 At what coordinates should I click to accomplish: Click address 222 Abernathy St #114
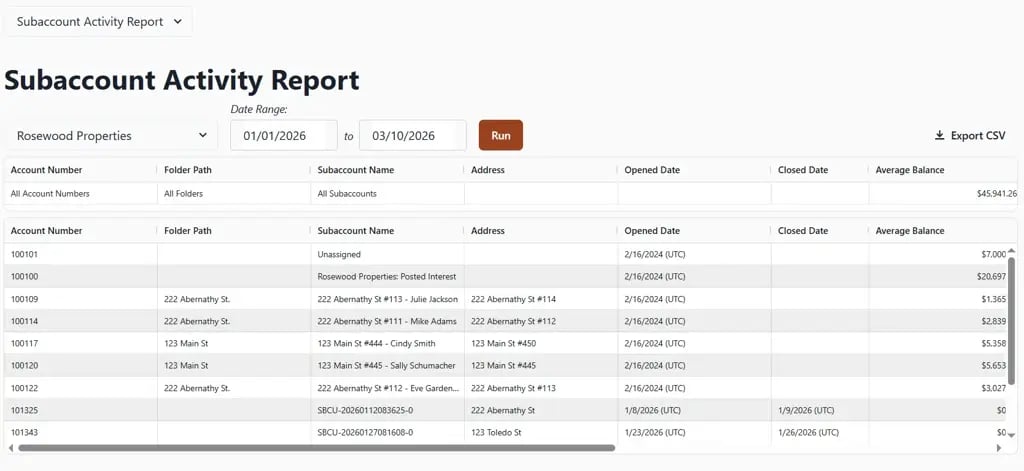513,299
